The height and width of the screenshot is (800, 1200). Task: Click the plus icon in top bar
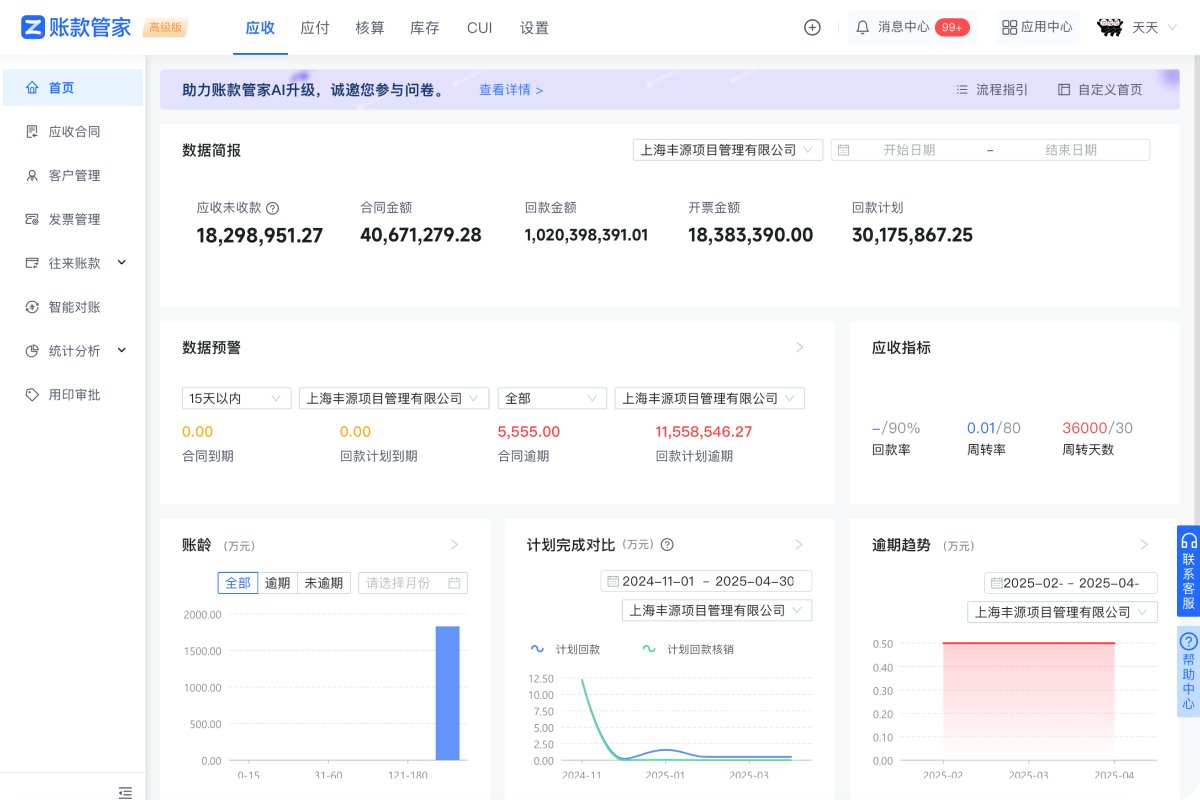812,28
